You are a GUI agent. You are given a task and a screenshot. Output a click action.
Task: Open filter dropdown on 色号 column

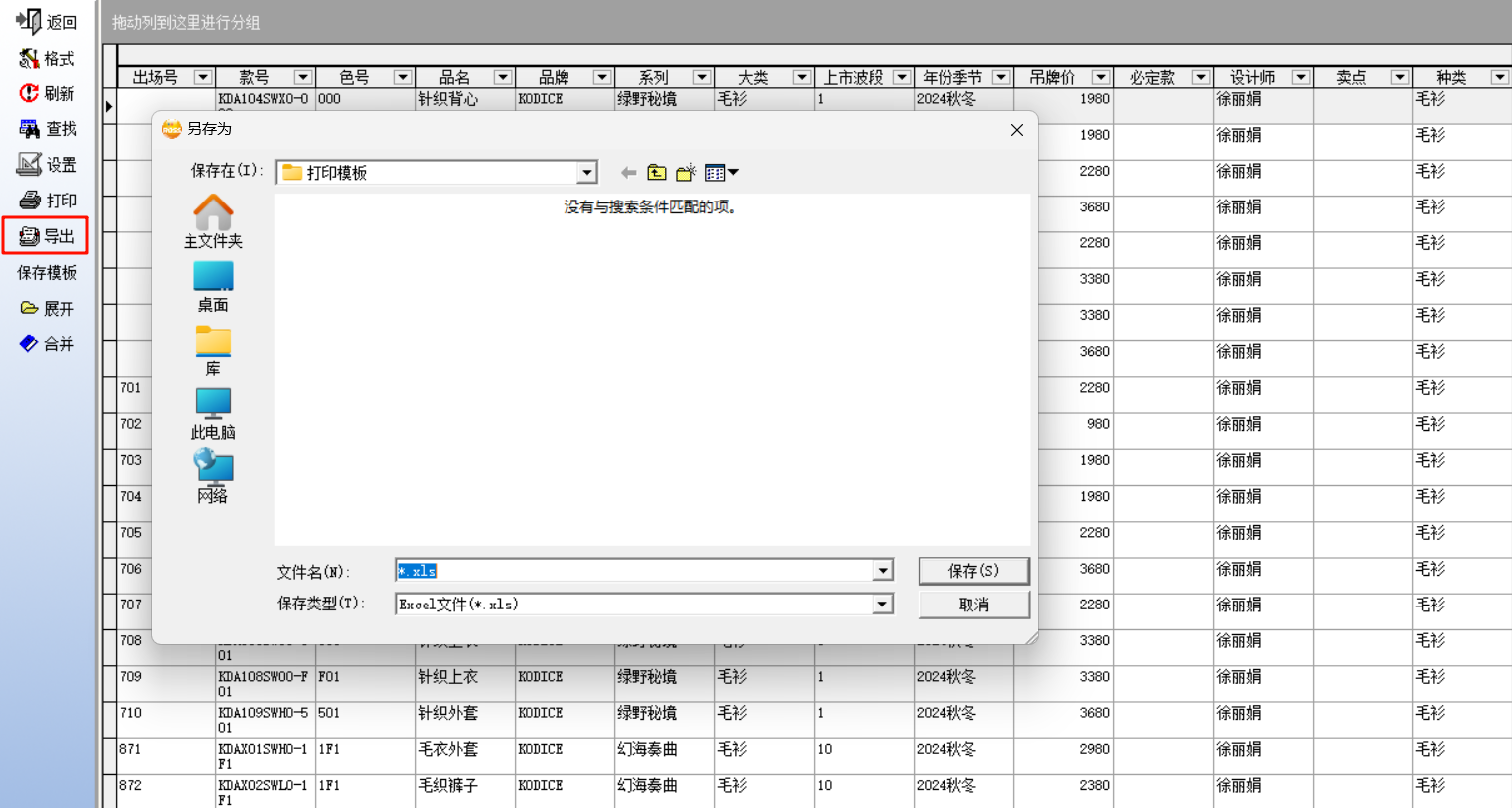403,77
